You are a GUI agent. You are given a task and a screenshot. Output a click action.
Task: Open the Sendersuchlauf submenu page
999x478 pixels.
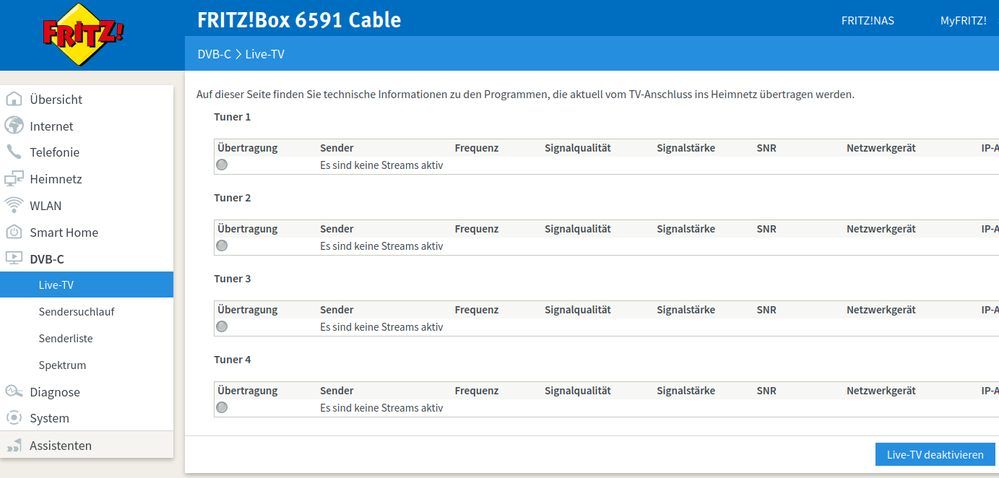point(76,312)
